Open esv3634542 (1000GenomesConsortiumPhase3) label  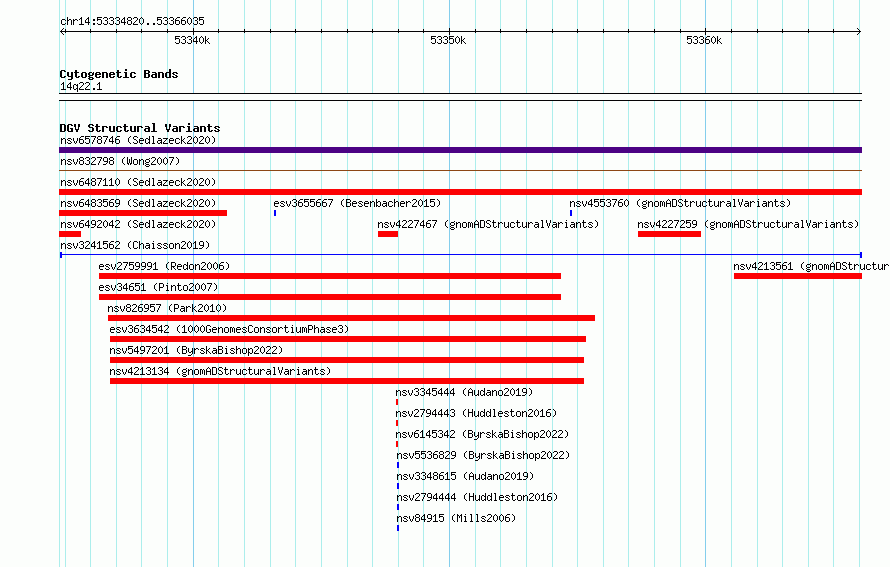229,329
